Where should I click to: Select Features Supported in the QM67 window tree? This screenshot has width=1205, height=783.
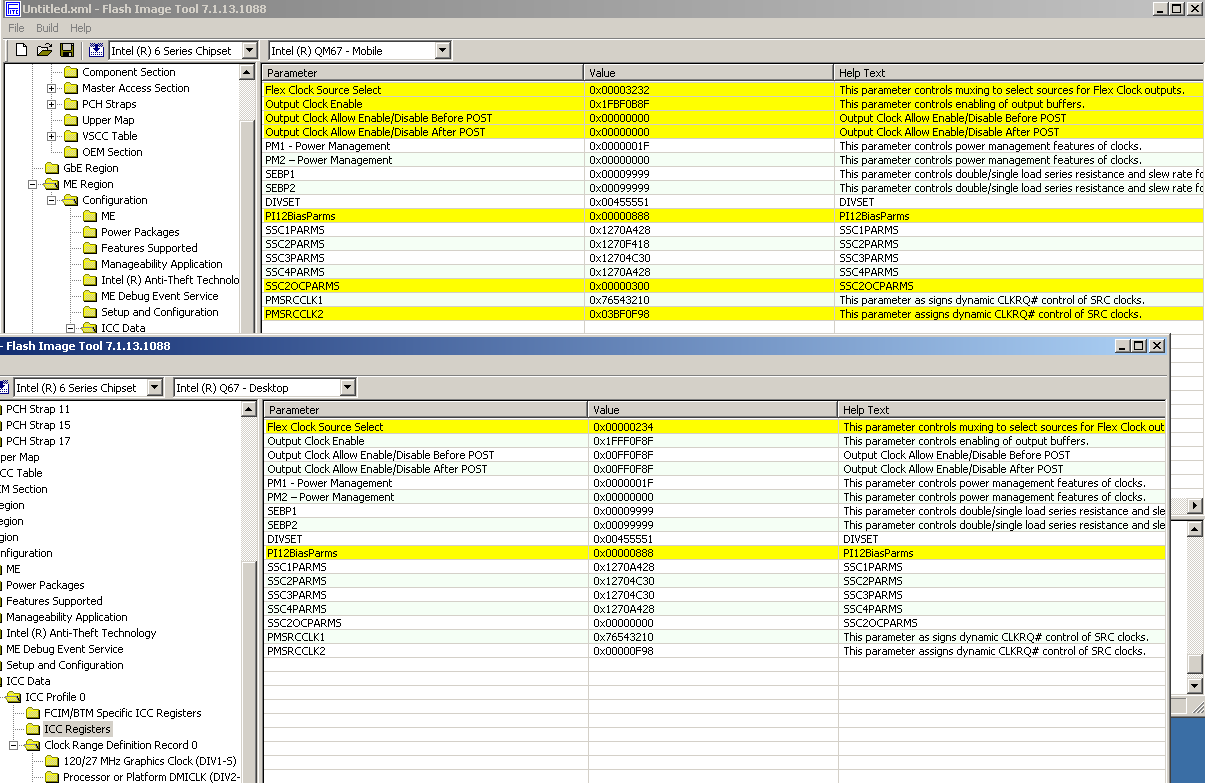tap(149, 248)
